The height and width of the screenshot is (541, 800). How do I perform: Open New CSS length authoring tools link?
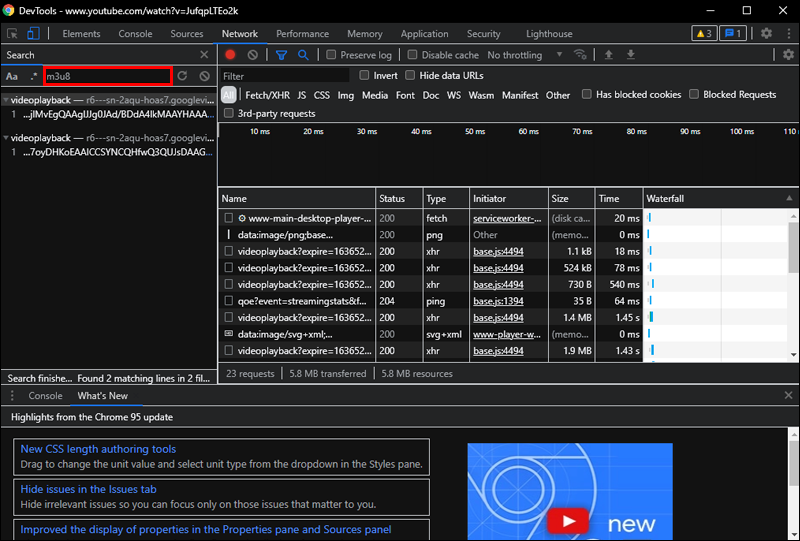[98, 449]
